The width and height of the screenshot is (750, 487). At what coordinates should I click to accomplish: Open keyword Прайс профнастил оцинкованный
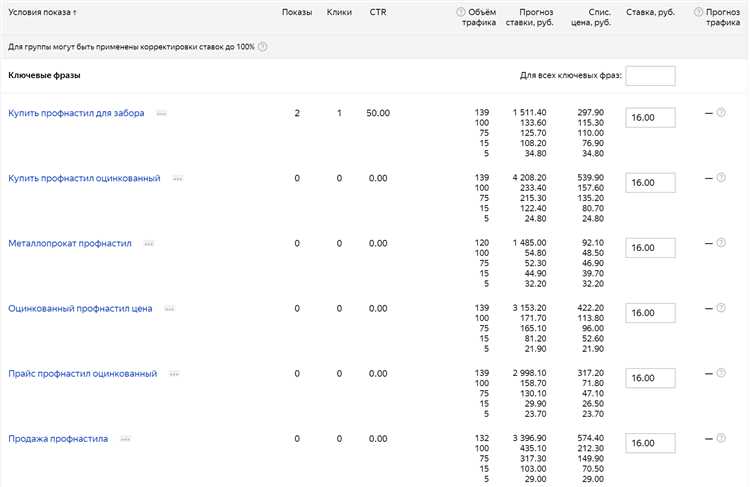point(82,373)
